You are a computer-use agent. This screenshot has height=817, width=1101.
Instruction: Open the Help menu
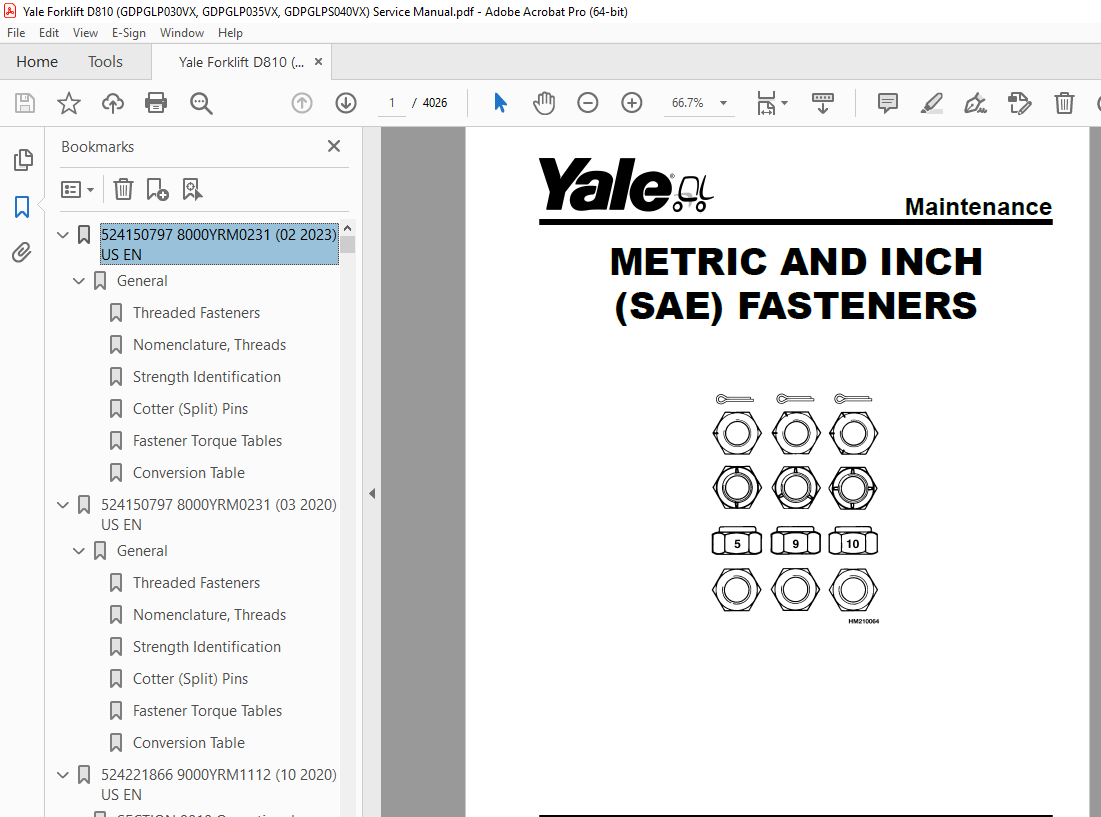point(230,33)
